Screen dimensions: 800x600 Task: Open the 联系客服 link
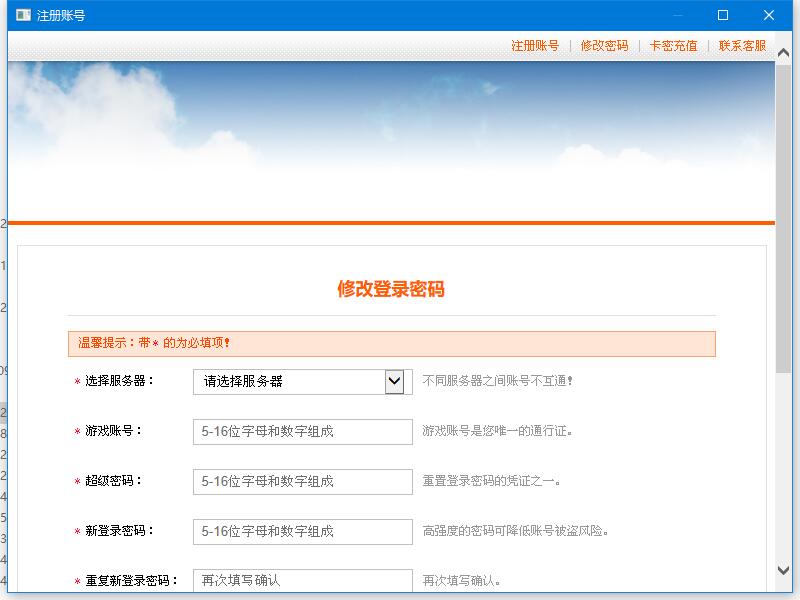click(742, 46)
